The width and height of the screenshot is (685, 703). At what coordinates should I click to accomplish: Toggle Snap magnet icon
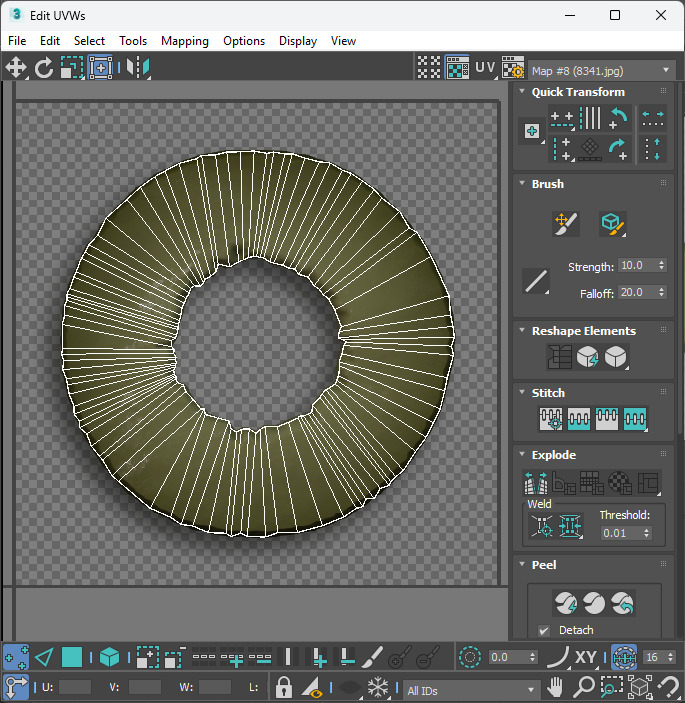pos(668,686)
